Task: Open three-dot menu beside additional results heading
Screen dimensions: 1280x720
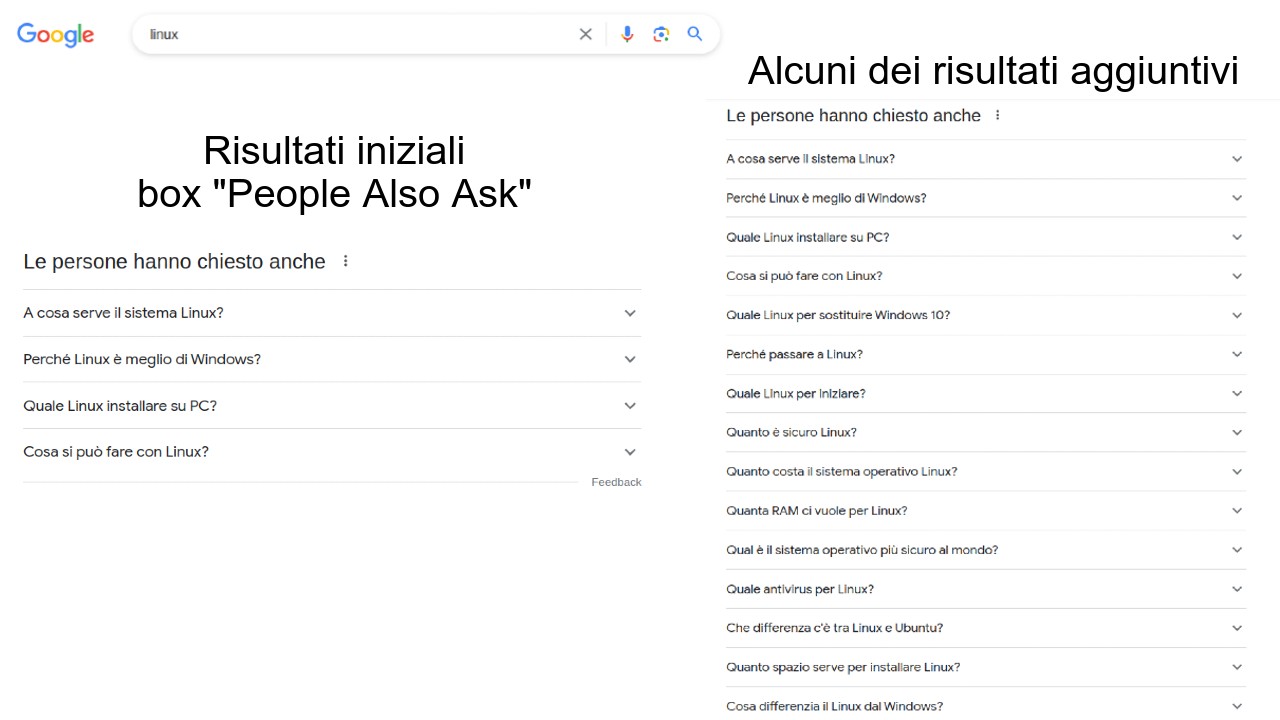Action: 997,115
